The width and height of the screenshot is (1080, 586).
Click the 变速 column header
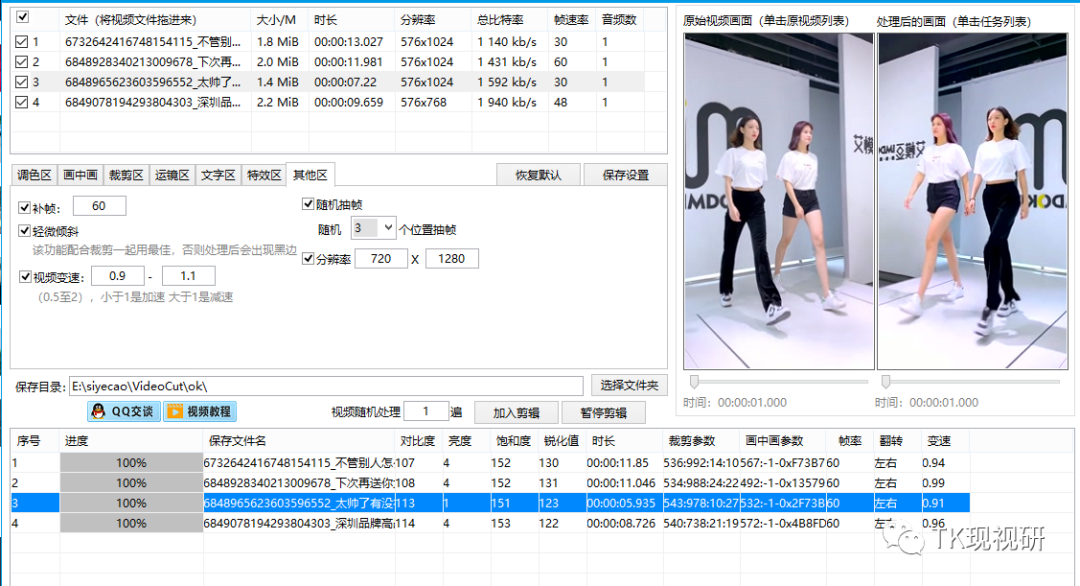tap(945, 441)
